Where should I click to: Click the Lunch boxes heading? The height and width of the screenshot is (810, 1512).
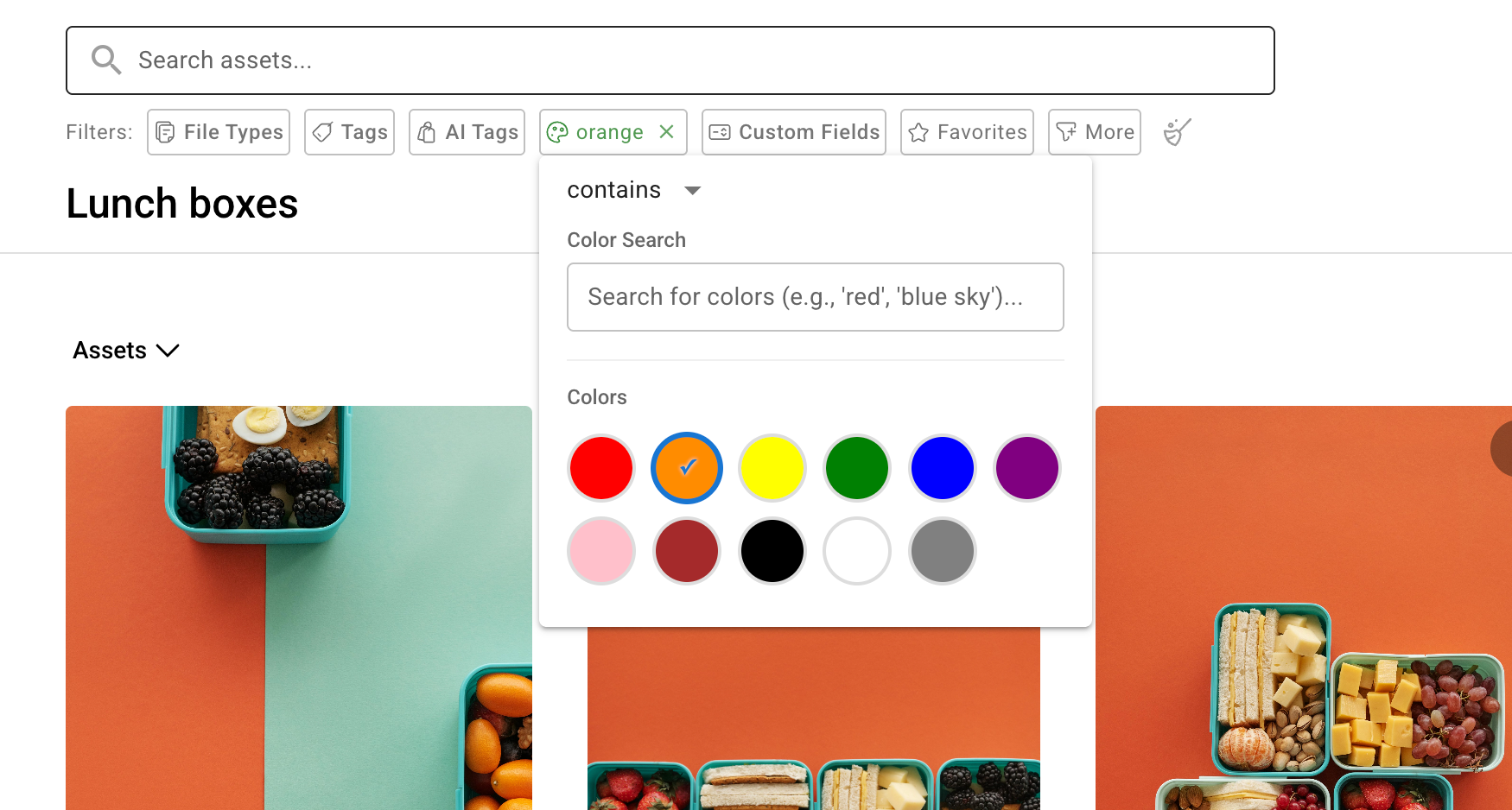(x=181, y=203)
